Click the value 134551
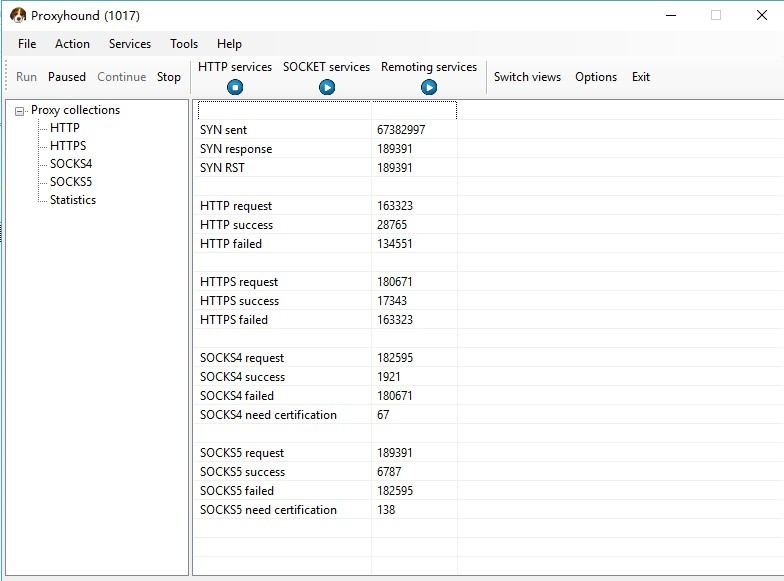This screenshot has width=784, height=581. pos(394,244)
